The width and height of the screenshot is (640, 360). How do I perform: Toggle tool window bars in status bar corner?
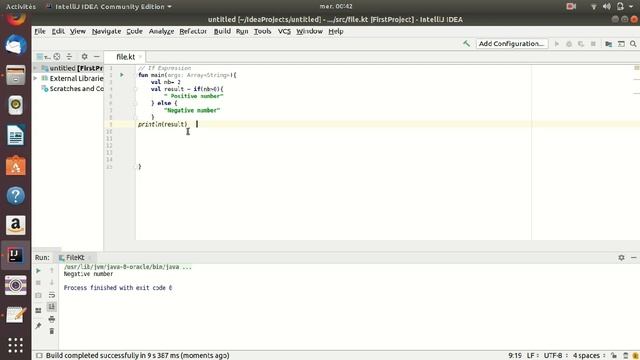(x=39, y=356)
